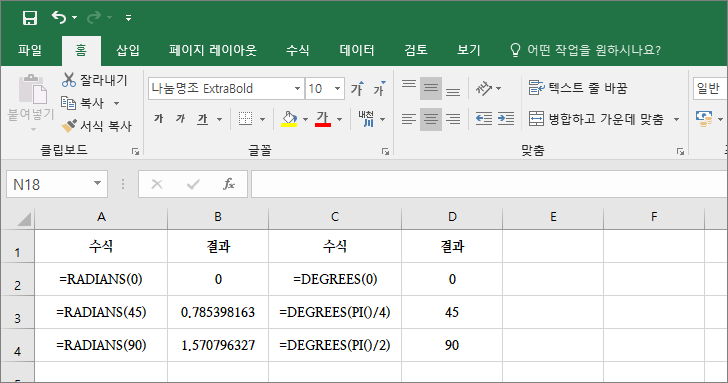Expand the 붙여넣기 paste options arrow
Viewport: 728px width, 383px height.
point(32,129)
